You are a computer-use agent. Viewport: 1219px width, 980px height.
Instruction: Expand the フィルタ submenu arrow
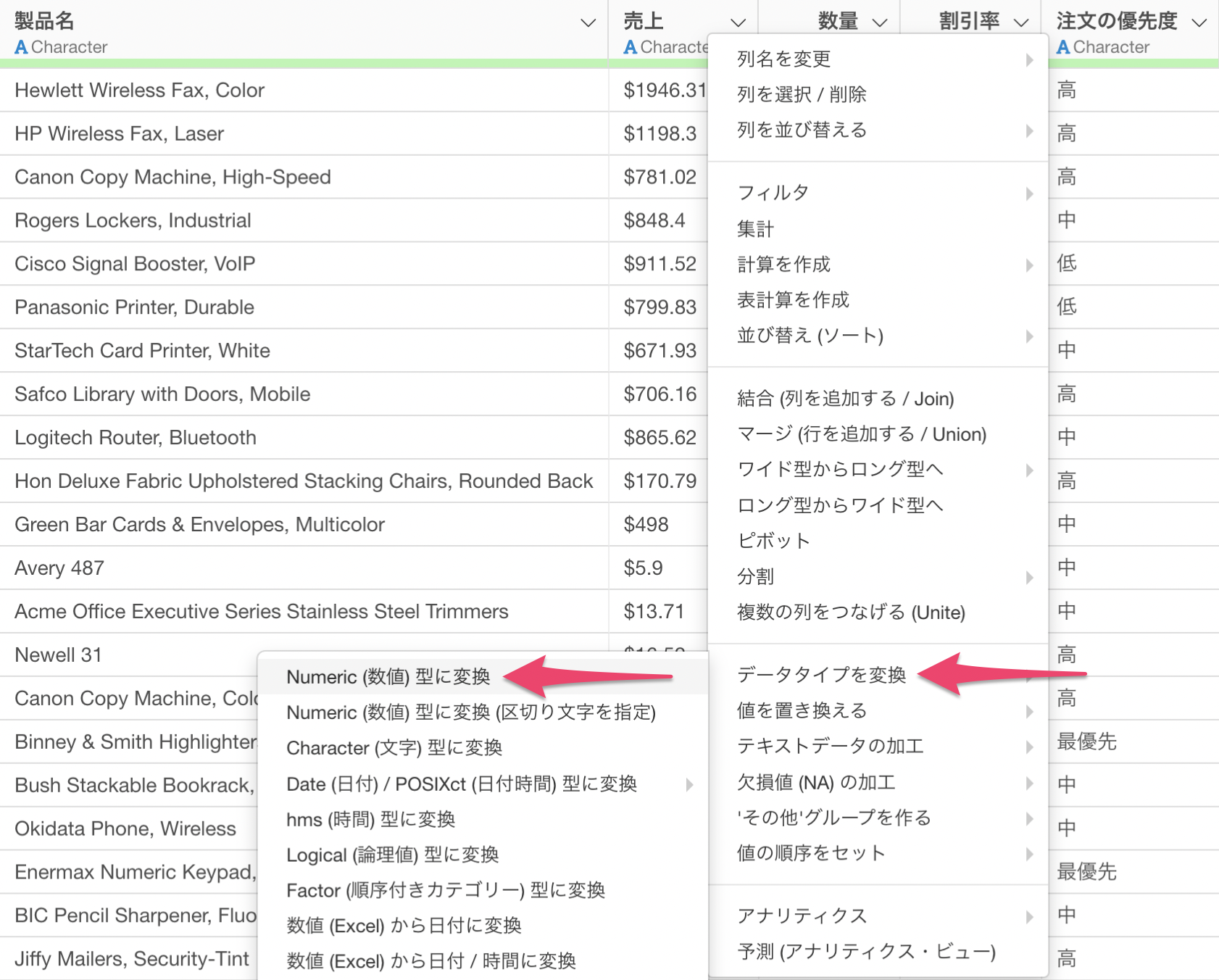click(1029, 194)
